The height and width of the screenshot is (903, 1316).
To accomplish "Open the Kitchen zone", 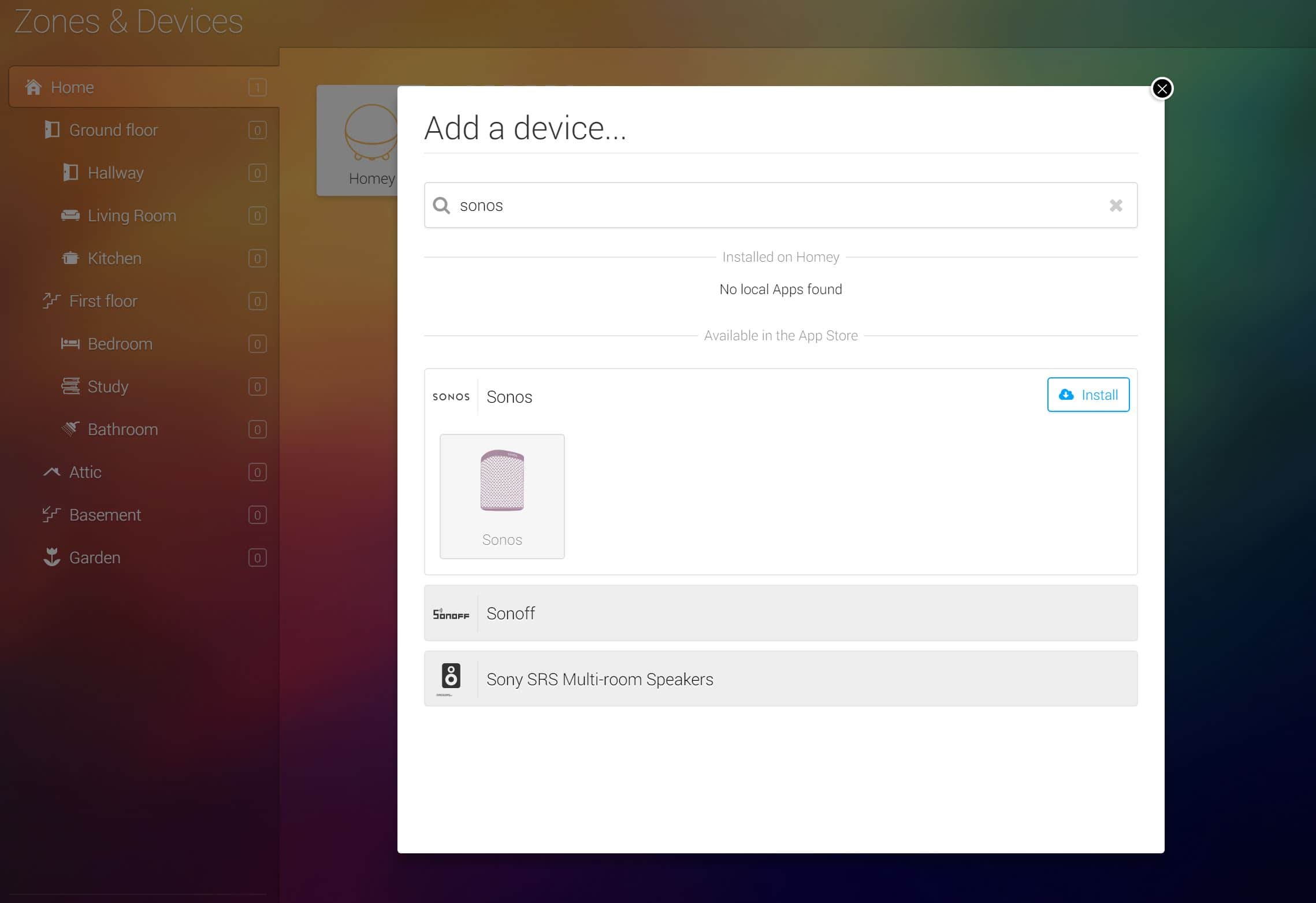I will coord(143,258).
